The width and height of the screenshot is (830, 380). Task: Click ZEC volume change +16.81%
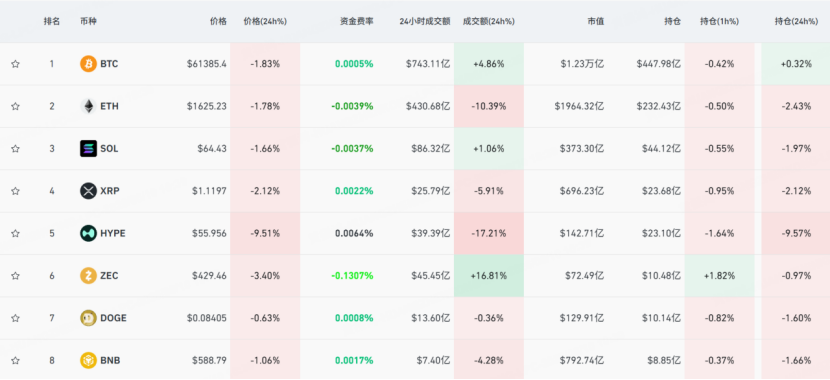click(489, 276)
